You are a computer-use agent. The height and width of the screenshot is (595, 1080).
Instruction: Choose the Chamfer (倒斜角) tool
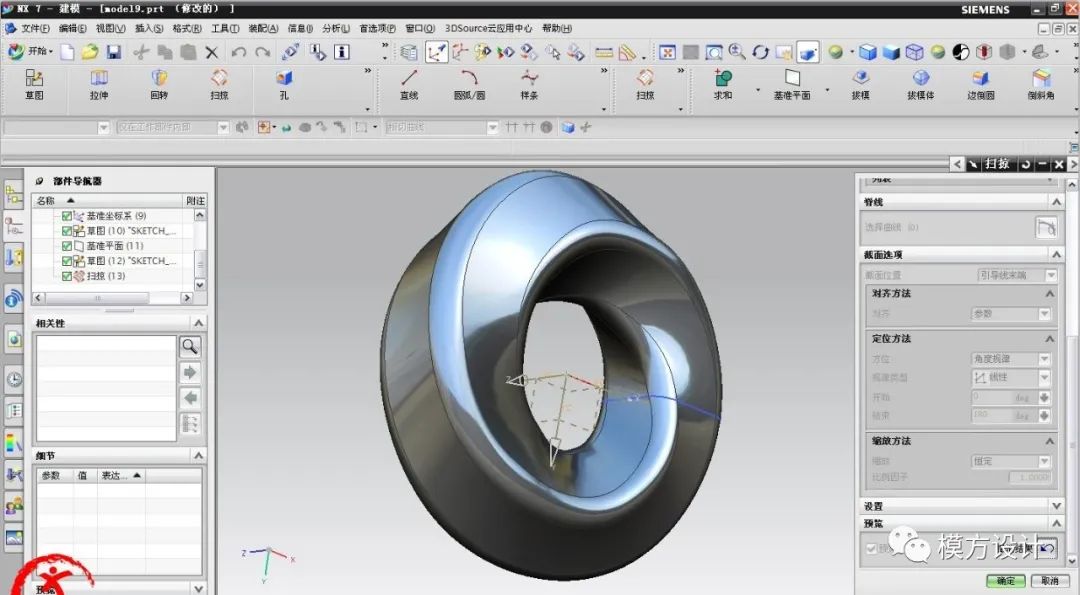(1041, 85)
